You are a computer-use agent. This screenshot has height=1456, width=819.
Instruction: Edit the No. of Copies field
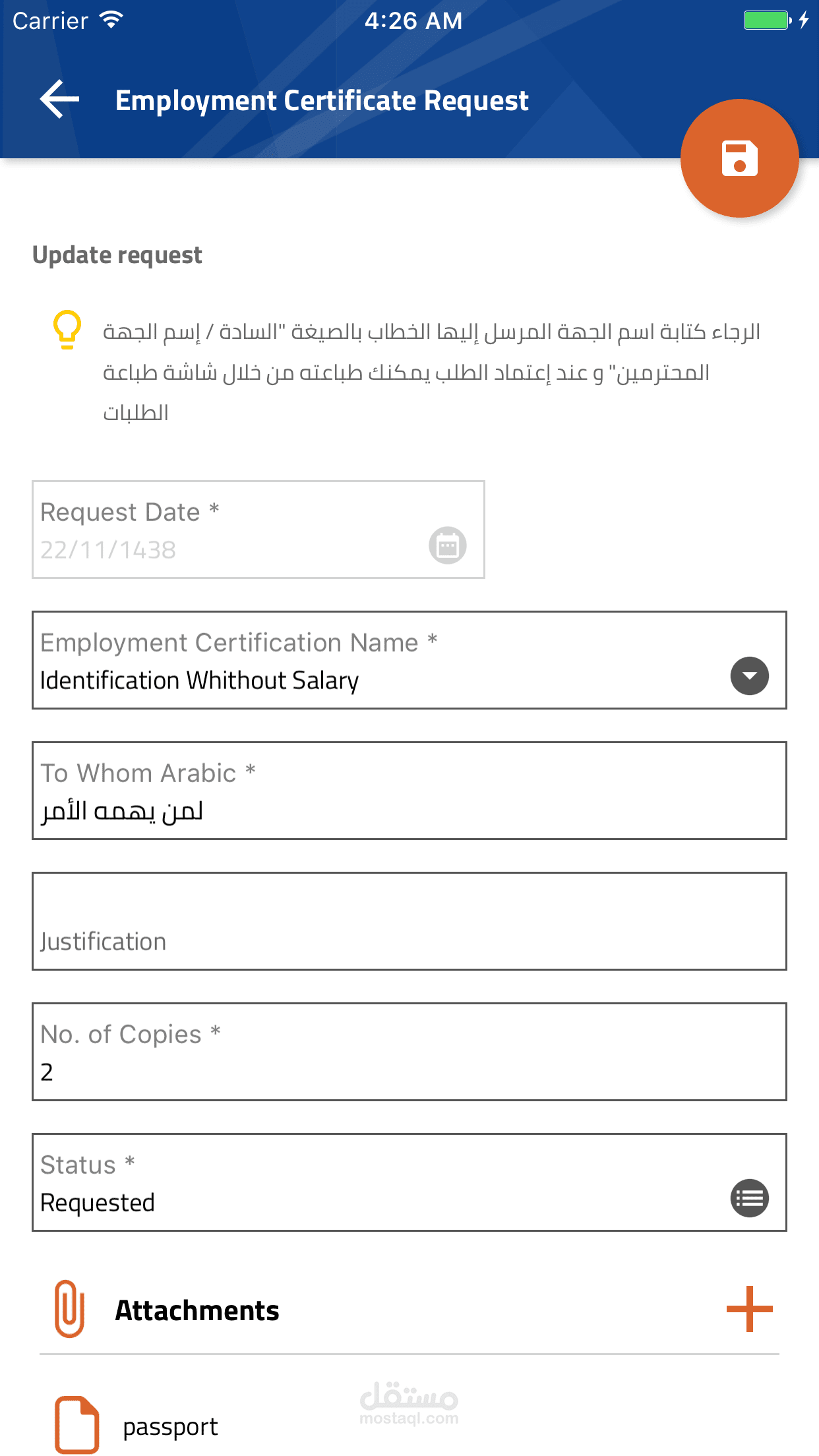[409, 1052]
